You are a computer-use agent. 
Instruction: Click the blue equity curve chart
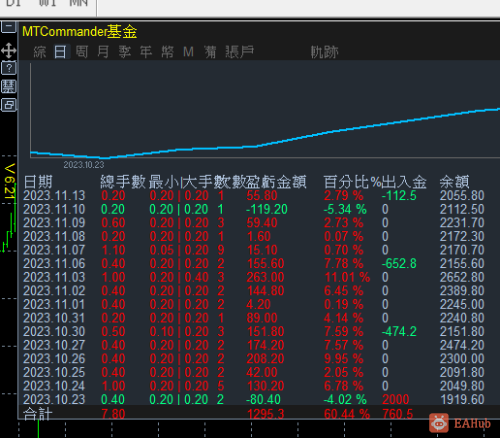coord(265,133)
